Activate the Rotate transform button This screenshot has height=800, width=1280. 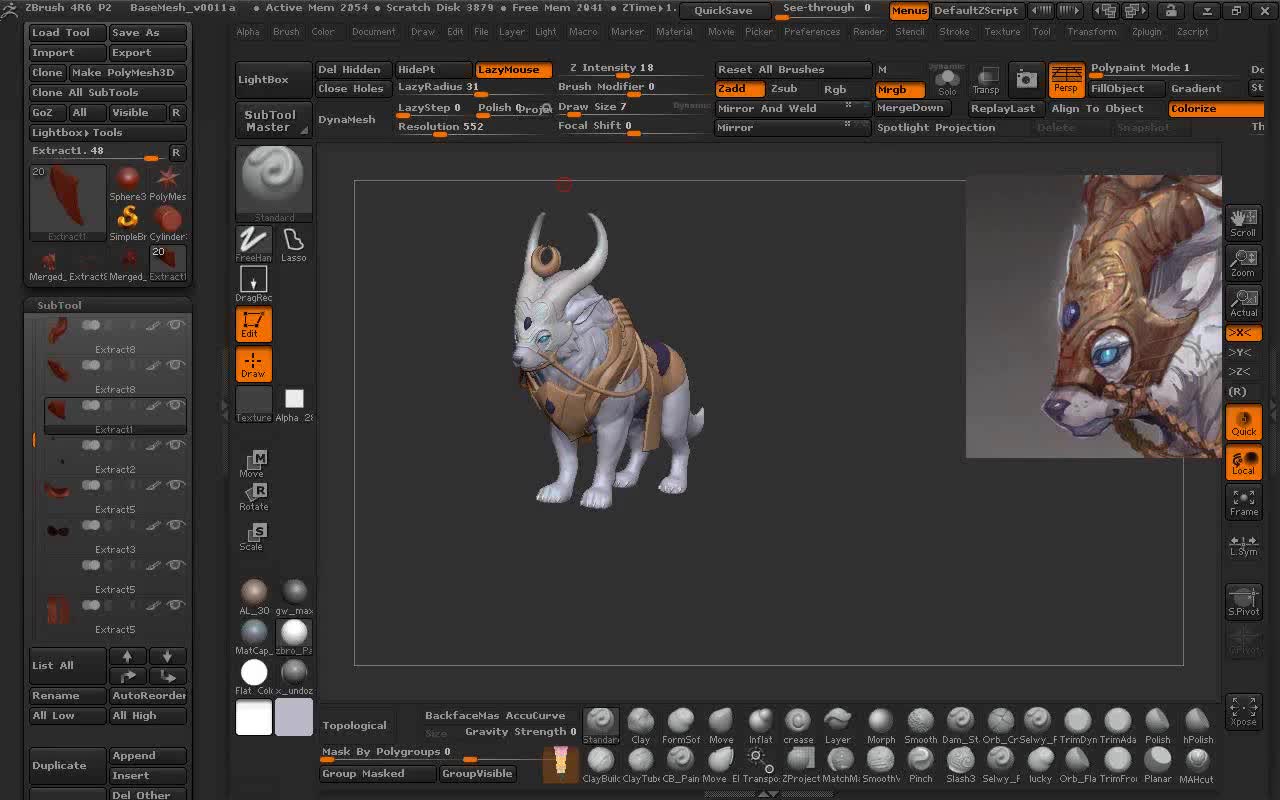pos(254,496)
